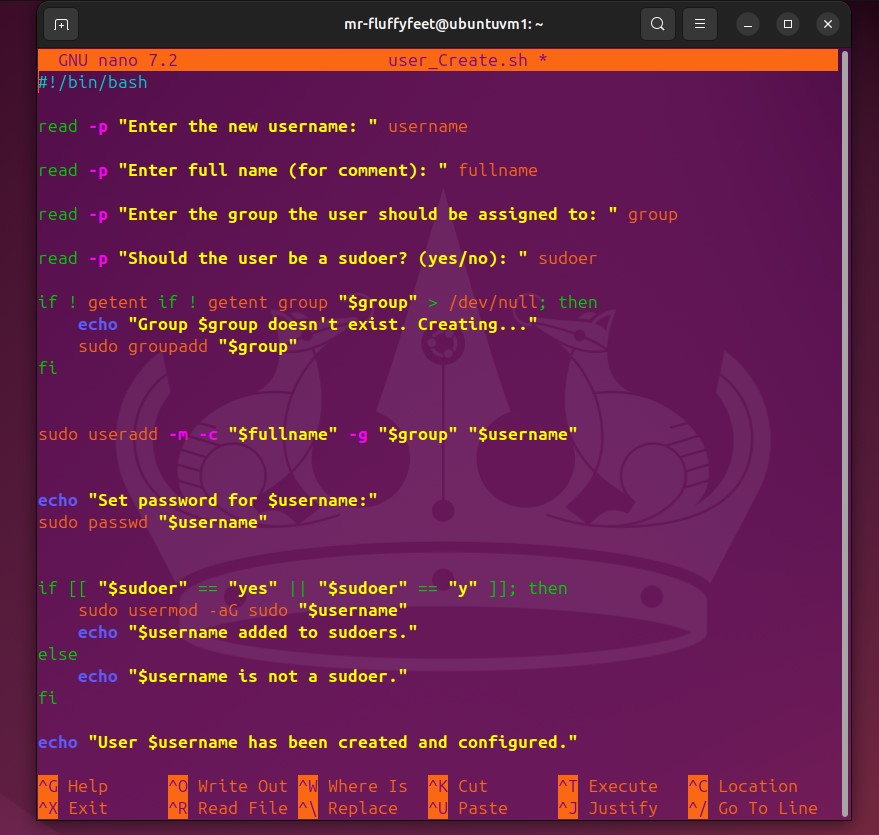Image resolution: width=879 pixels, height=835 pixels.
Task: Open the hamburger menu in title bar
Action: (x=700, y=24)
